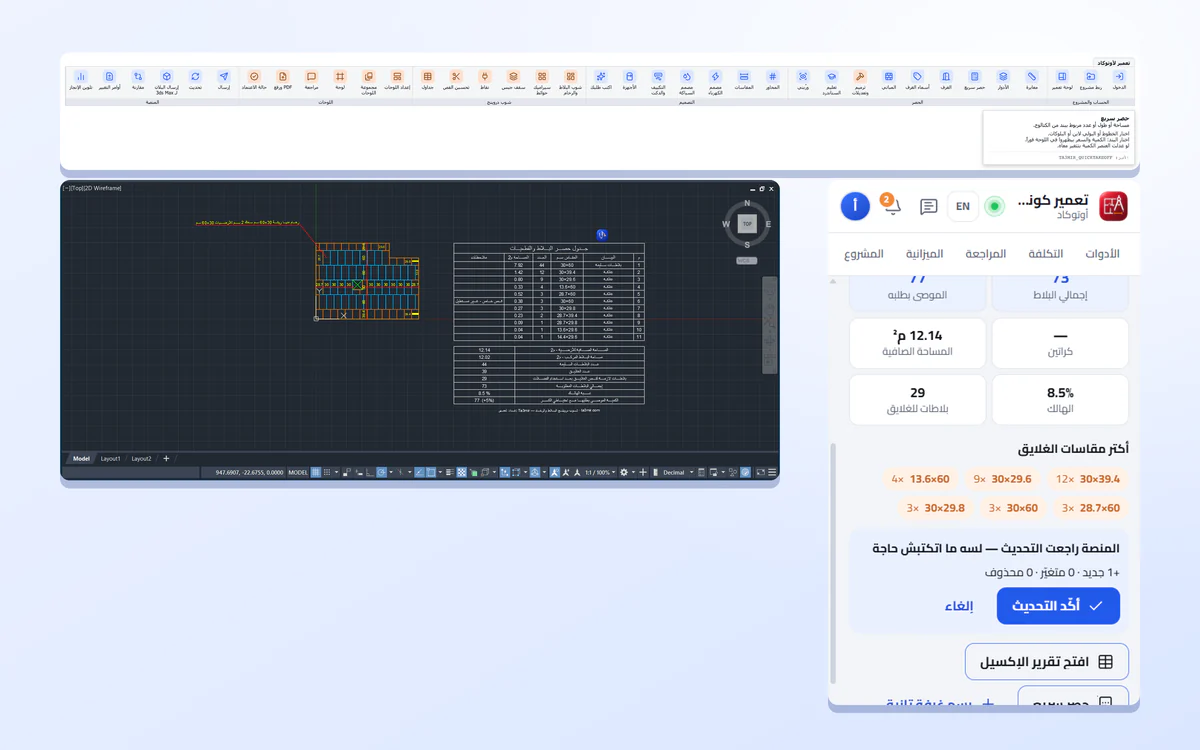Screen dimensions: 1200x750
Task: Select the Layout1 tab
Action: pyautogui.click(x=110, y=458)
